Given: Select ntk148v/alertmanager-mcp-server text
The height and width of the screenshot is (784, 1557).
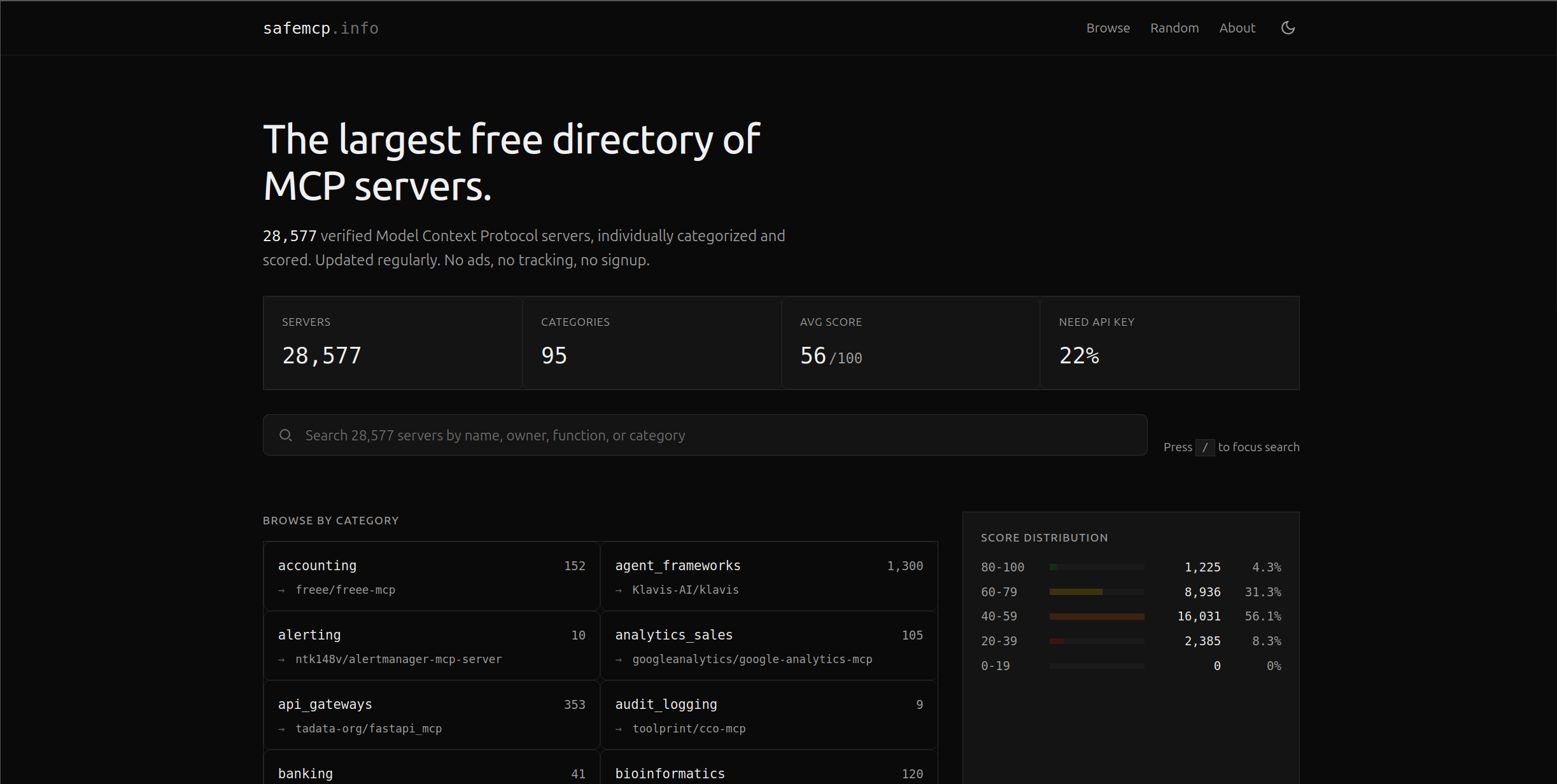Looking at the screenshot, I should click(x=398, y=659).
